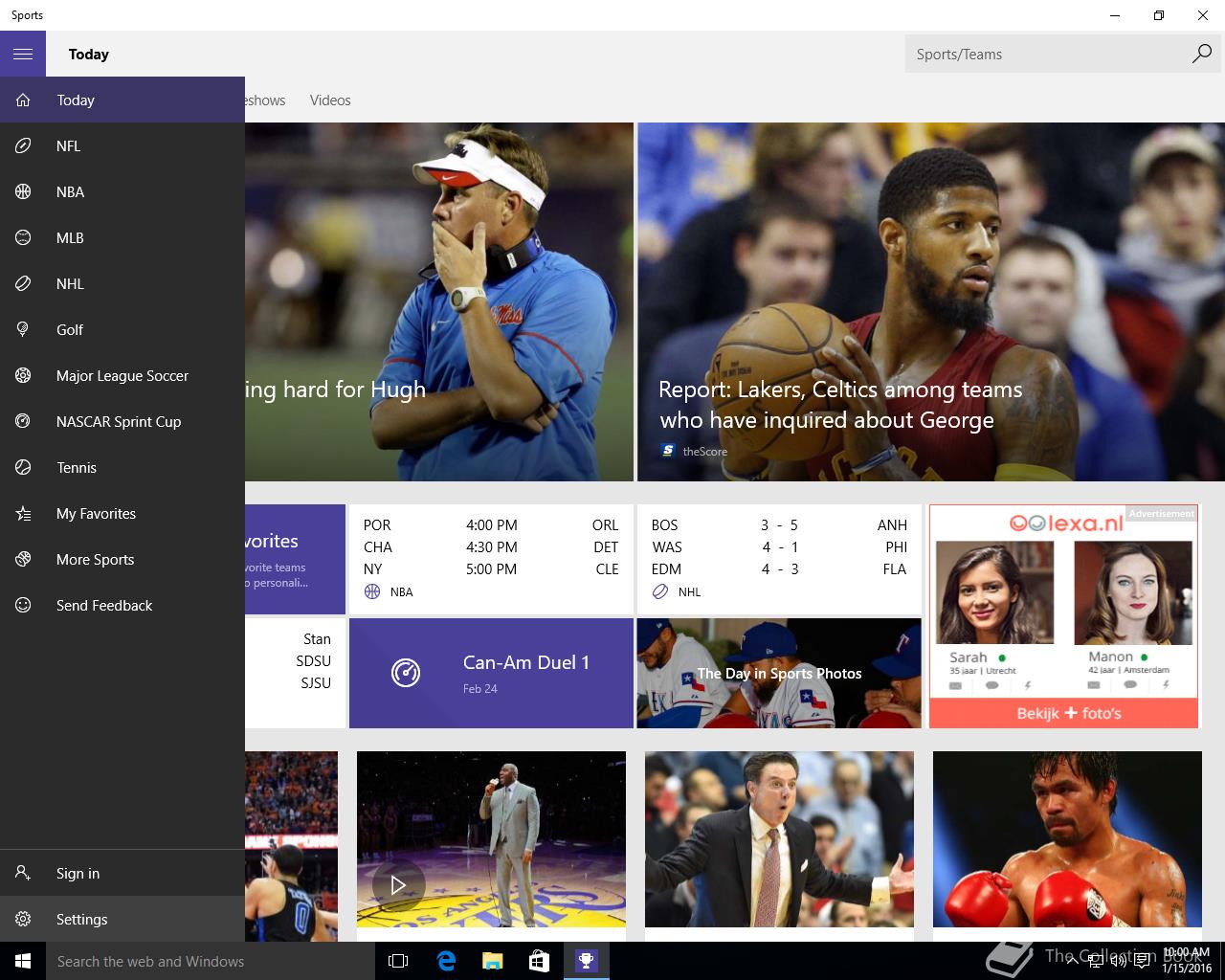Viewport: 1225px width, 980px height.
Task: Click the Sign in label
Action: point(78,874)
